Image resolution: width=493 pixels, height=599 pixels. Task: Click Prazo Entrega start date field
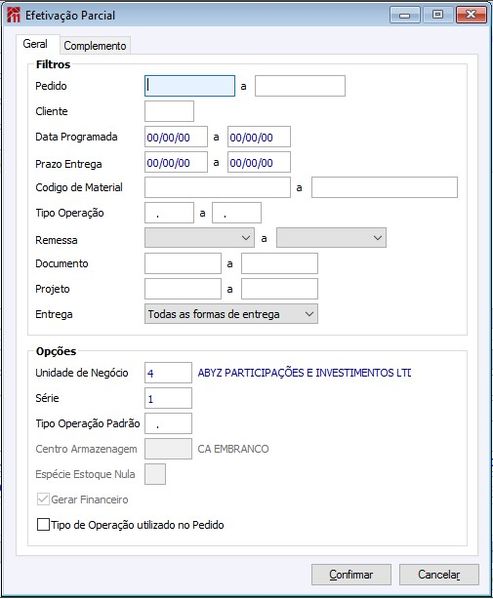[x=176, y=162]
